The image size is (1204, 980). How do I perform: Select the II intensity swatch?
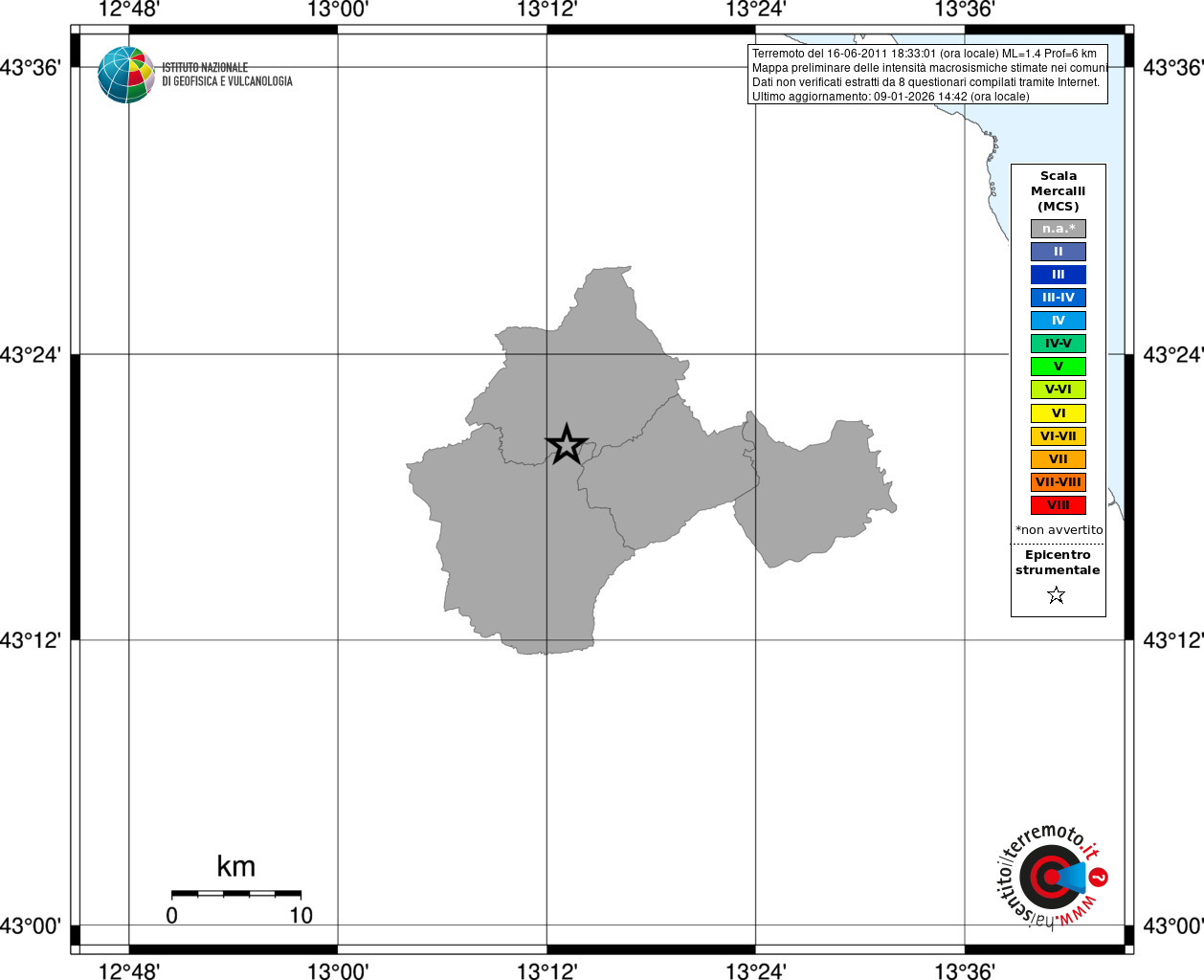1059,252
